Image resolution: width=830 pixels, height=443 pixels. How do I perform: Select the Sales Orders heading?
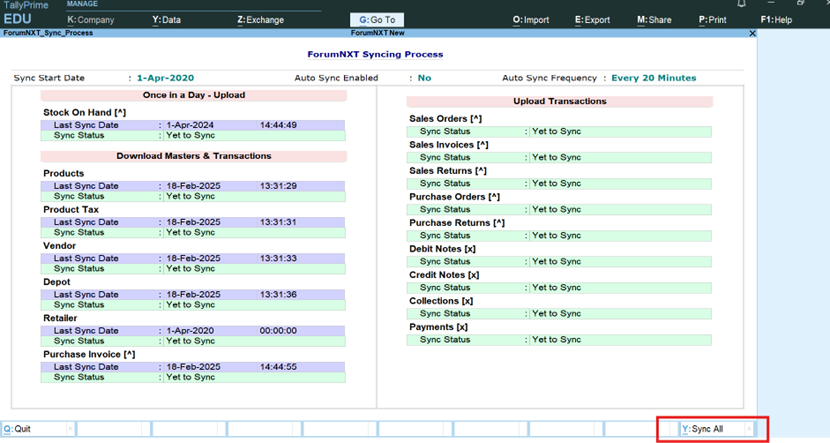tap(445, 119)
